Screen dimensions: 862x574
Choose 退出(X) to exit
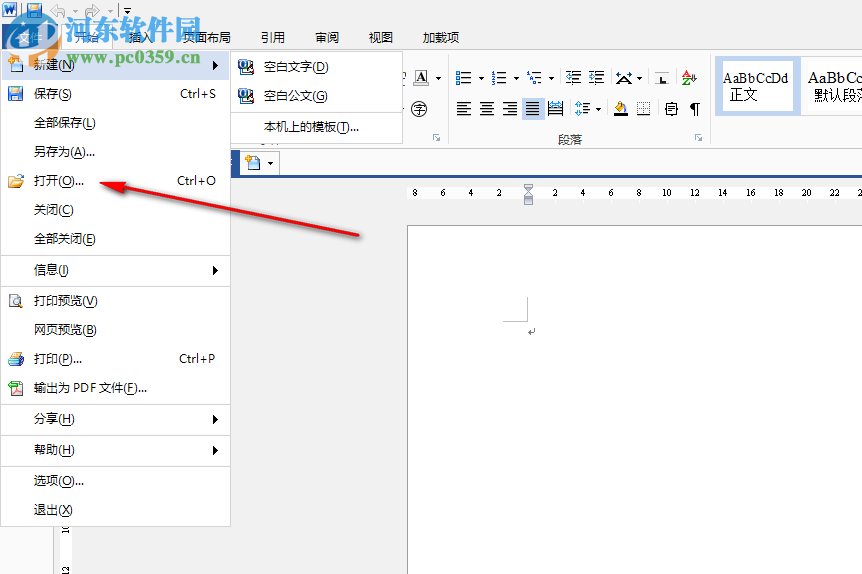pyautogui.click(x=115, y=510)
